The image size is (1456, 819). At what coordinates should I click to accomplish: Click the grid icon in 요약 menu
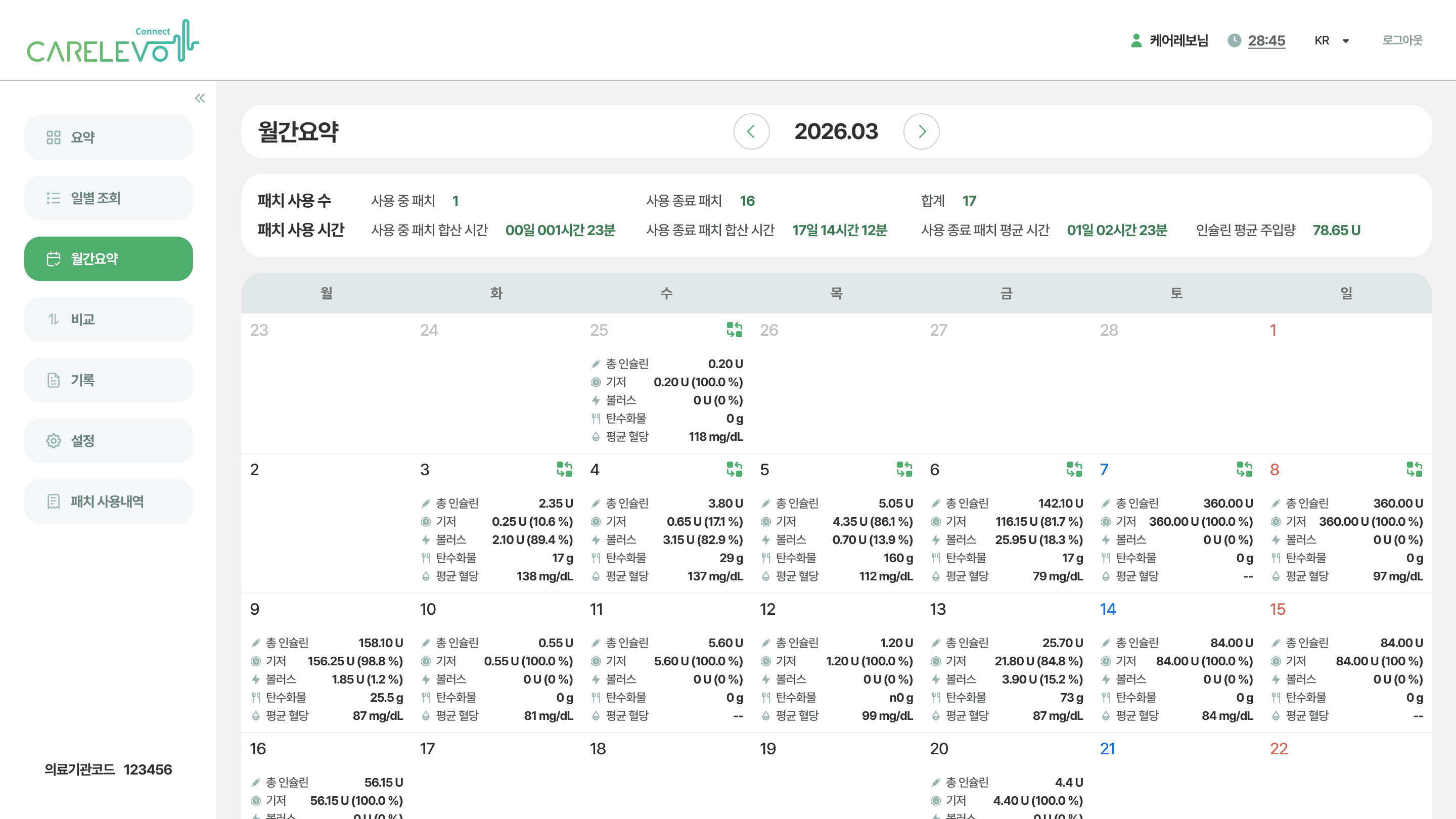click(53, 138)
